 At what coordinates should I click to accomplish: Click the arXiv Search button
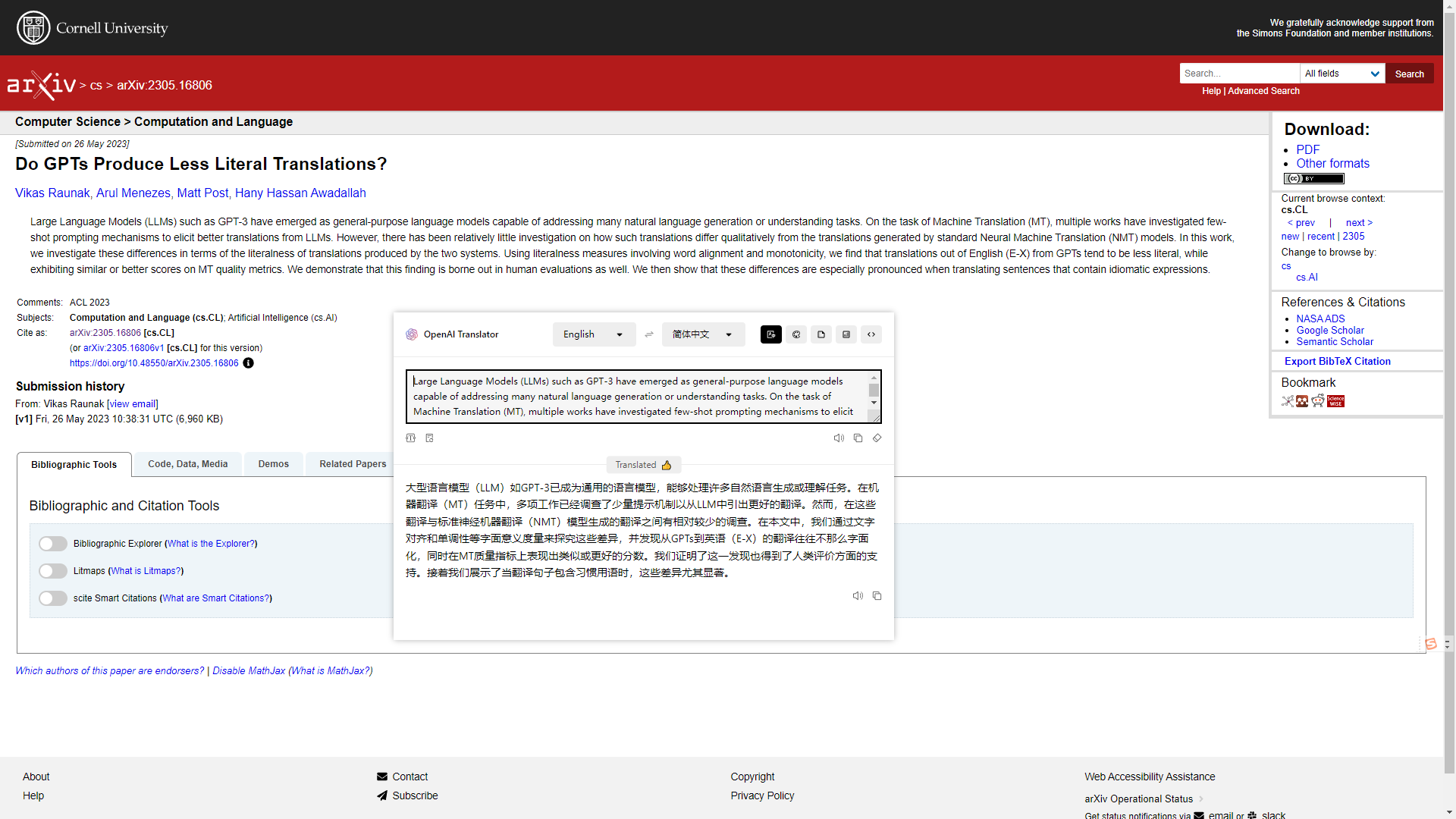click(x=1410, y=74)
